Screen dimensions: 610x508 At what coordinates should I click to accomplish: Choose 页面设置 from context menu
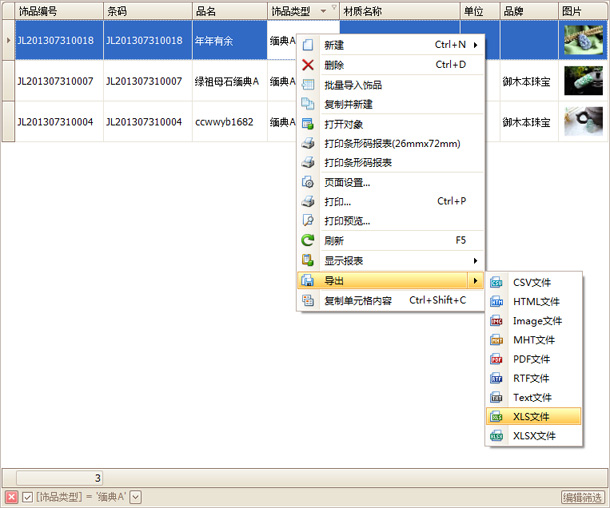(x=348, y=183)
